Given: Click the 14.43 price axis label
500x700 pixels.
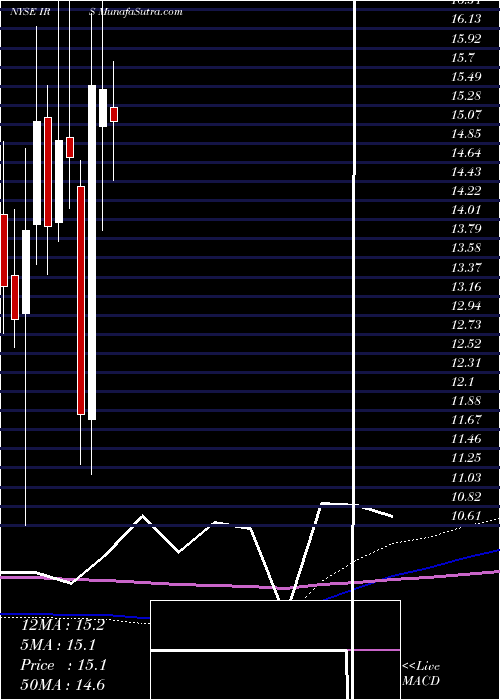Looking at the screenshot, I should [466, 172].
